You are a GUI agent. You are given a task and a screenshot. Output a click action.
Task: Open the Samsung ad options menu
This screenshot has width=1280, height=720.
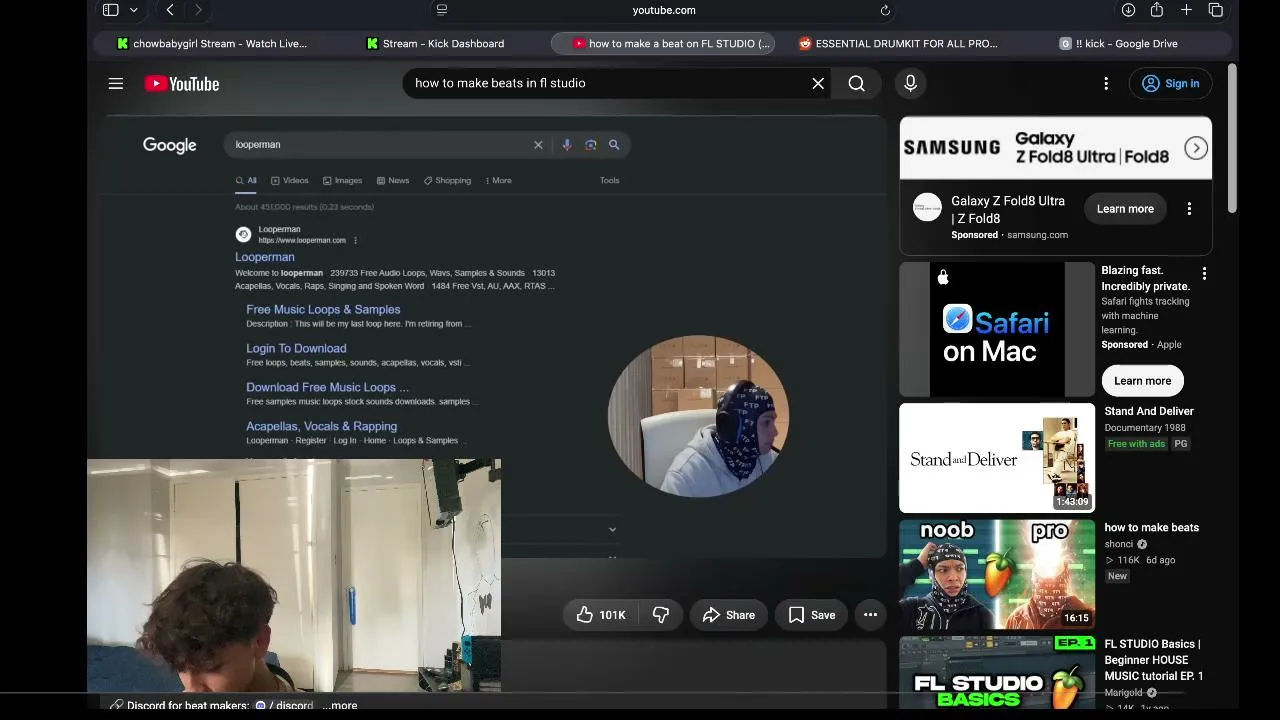(1189, 209)
